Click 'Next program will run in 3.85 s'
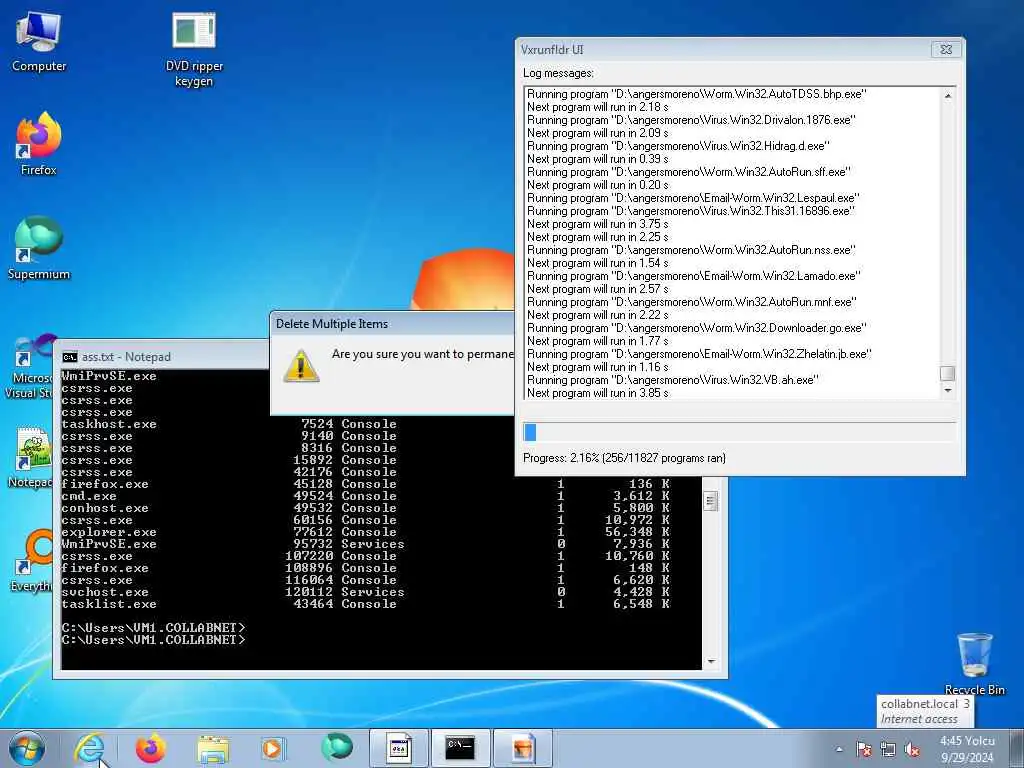The width and height of the screenshot is (1024, 768). point(598,393)
